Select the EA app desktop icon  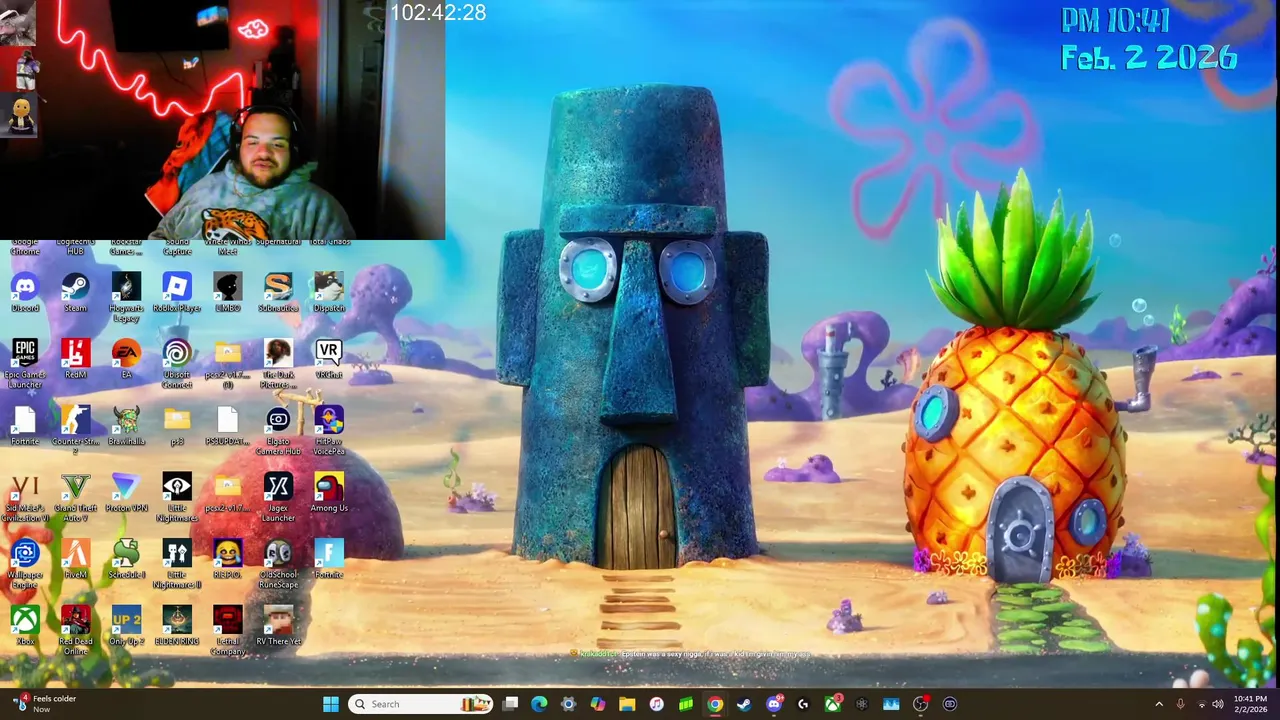126,360
